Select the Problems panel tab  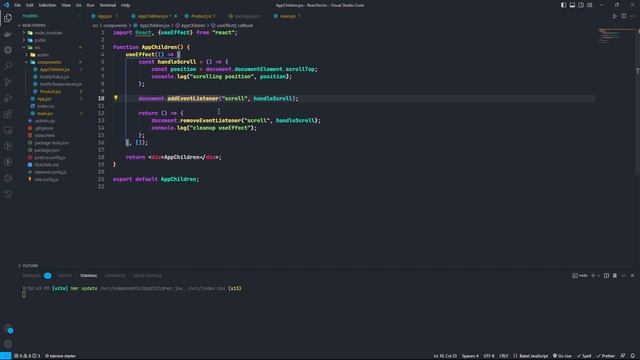(31, 276)
